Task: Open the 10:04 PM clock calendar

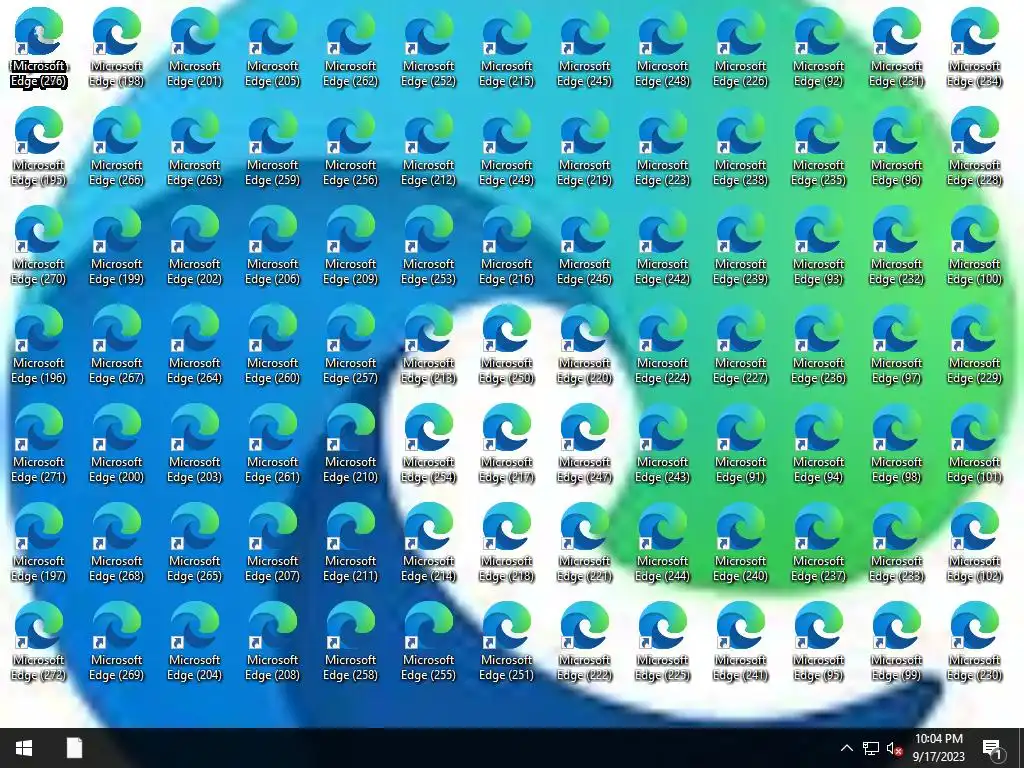Action: click(x=938, y=748)
